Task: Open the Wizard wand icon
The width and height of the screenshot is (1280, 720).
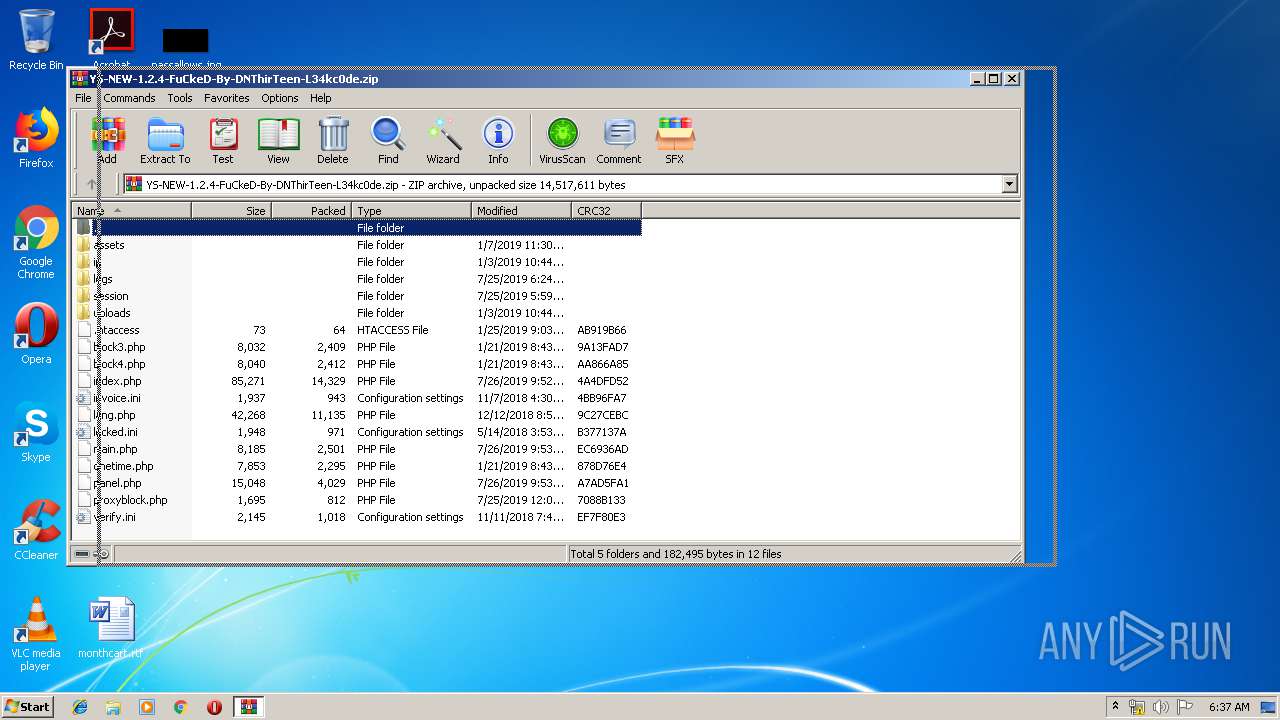Action: 443,140
